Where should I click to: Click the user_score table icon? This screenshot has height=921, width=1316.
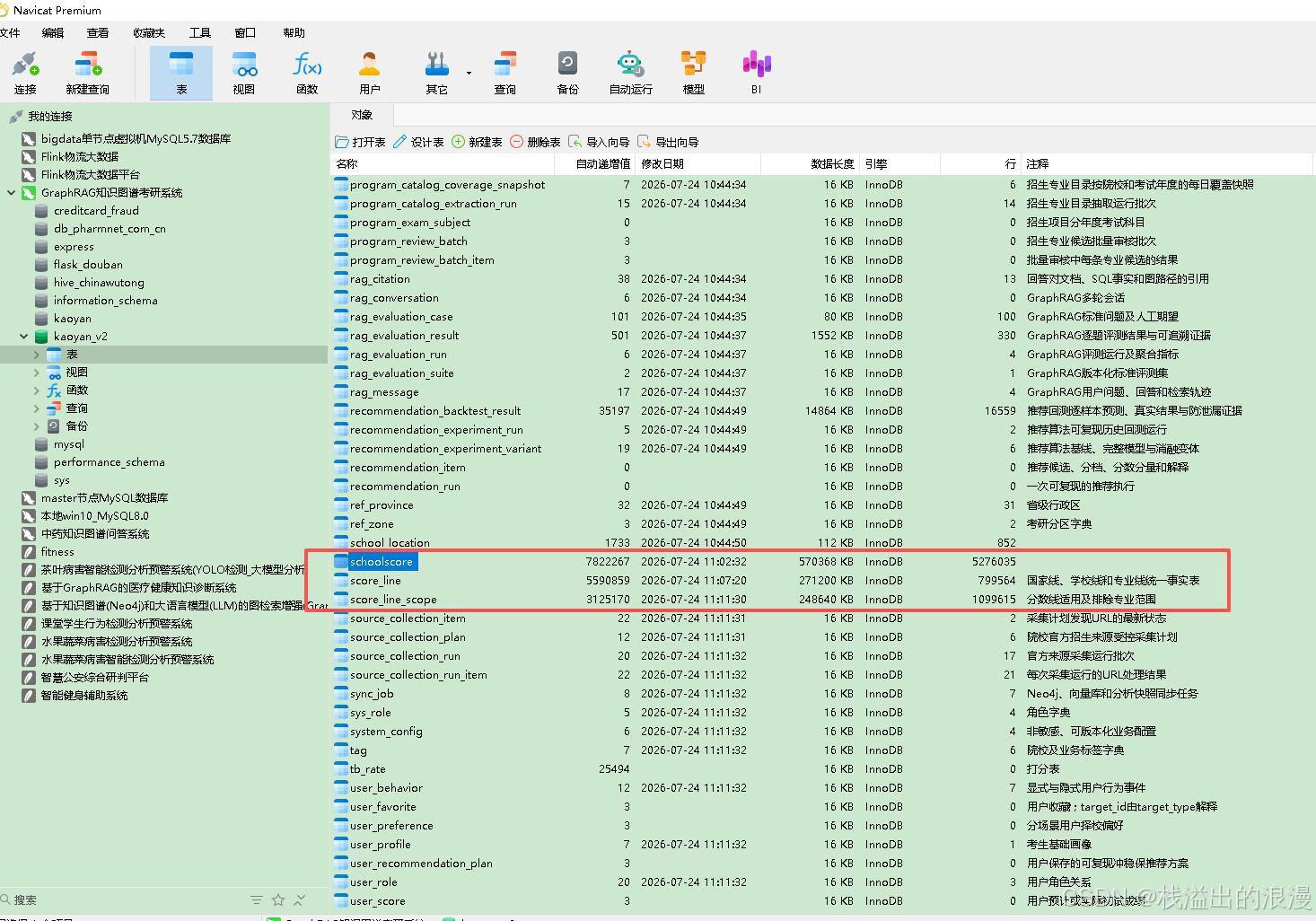click(x=341, y=901)
